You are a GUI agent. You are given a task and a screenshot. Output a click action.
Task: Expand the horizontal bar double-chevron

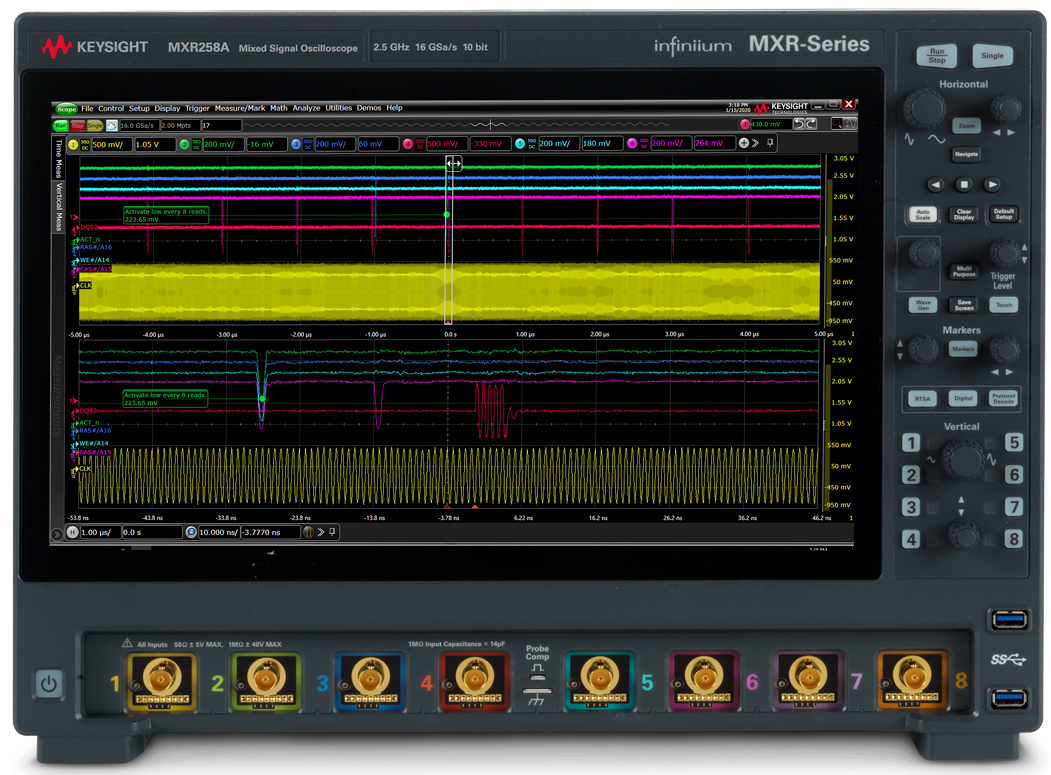pyautogui.click(x=321, y=532)
